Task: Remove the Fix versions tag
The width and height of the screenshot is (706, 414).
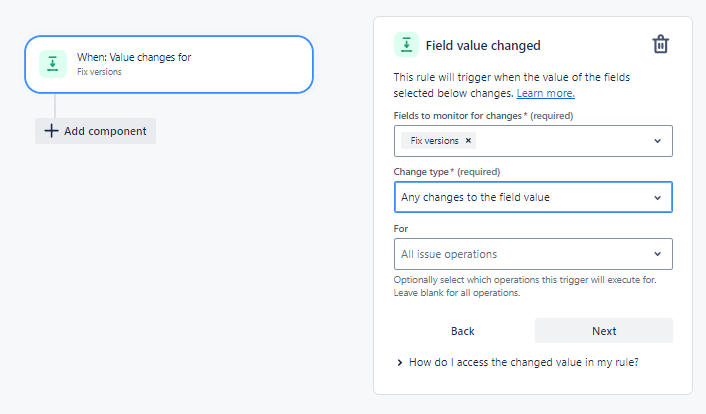Action: click(x=468, y=141)
